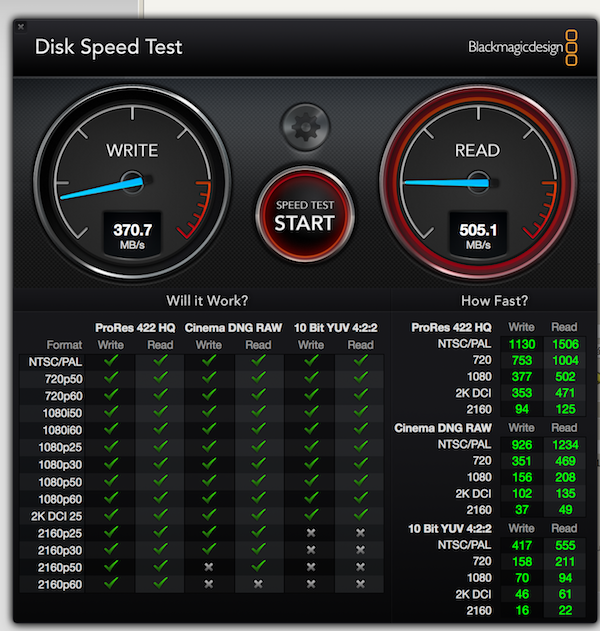Click 2160p25 ProRes 422 HQ read checkmark
The image size is (600, 631).
click(x=160, y=531)
